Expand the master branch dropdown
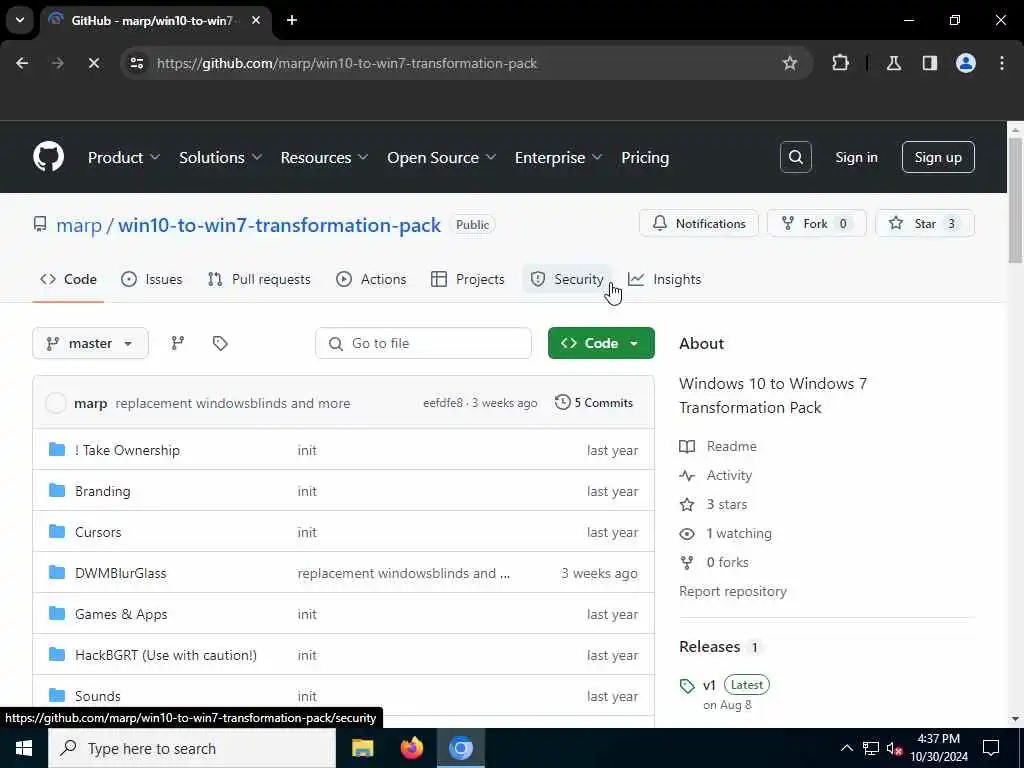The width and height of the screenshot is (1024, 768). (x=90, y=343)
